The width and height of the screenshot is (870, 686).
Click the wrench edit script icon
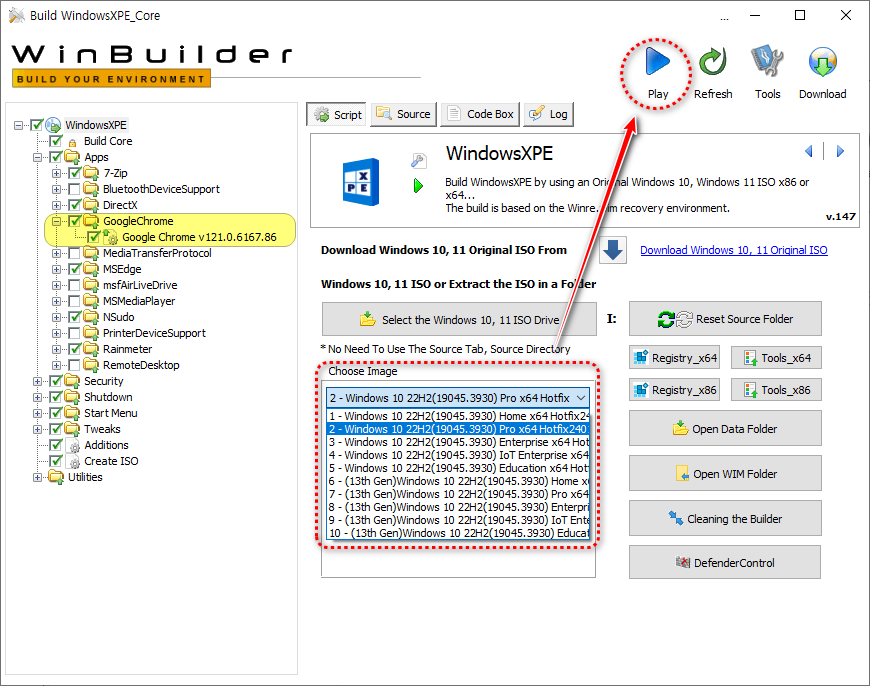pos(418,160)
